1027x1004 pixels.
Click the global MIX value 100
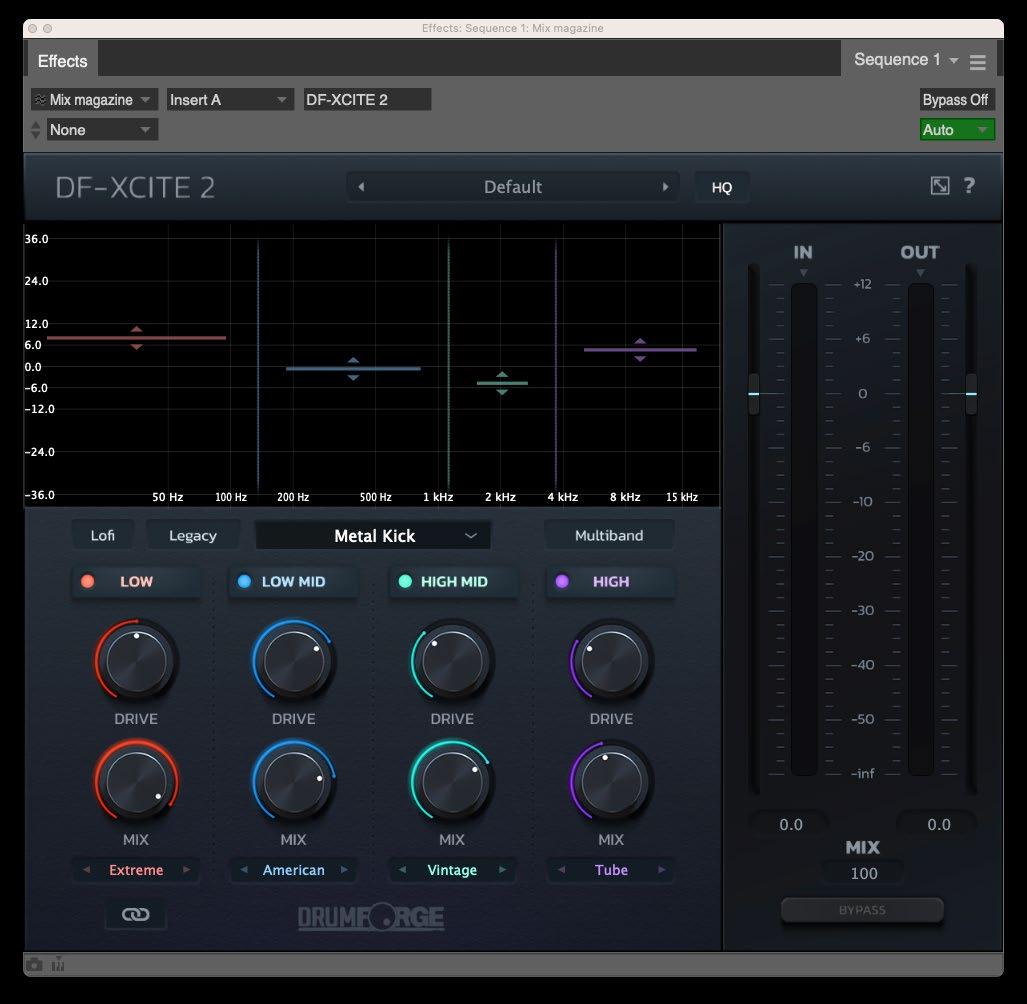864,873
